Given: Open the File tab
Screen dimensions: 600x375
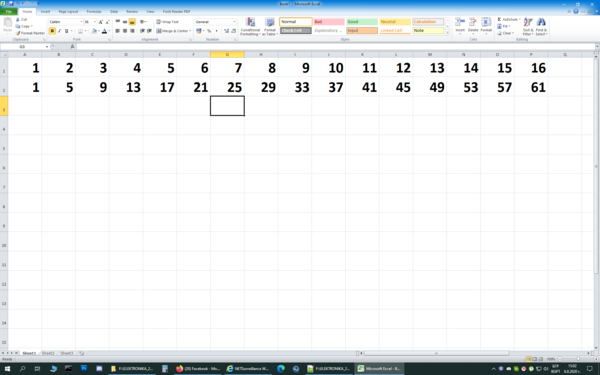Looking at the screenshot, I should click(8, 11).
